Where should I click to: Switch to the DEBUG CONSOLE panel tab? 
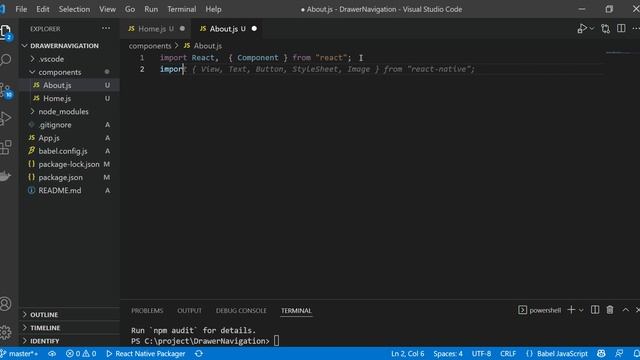pos(241,311)
